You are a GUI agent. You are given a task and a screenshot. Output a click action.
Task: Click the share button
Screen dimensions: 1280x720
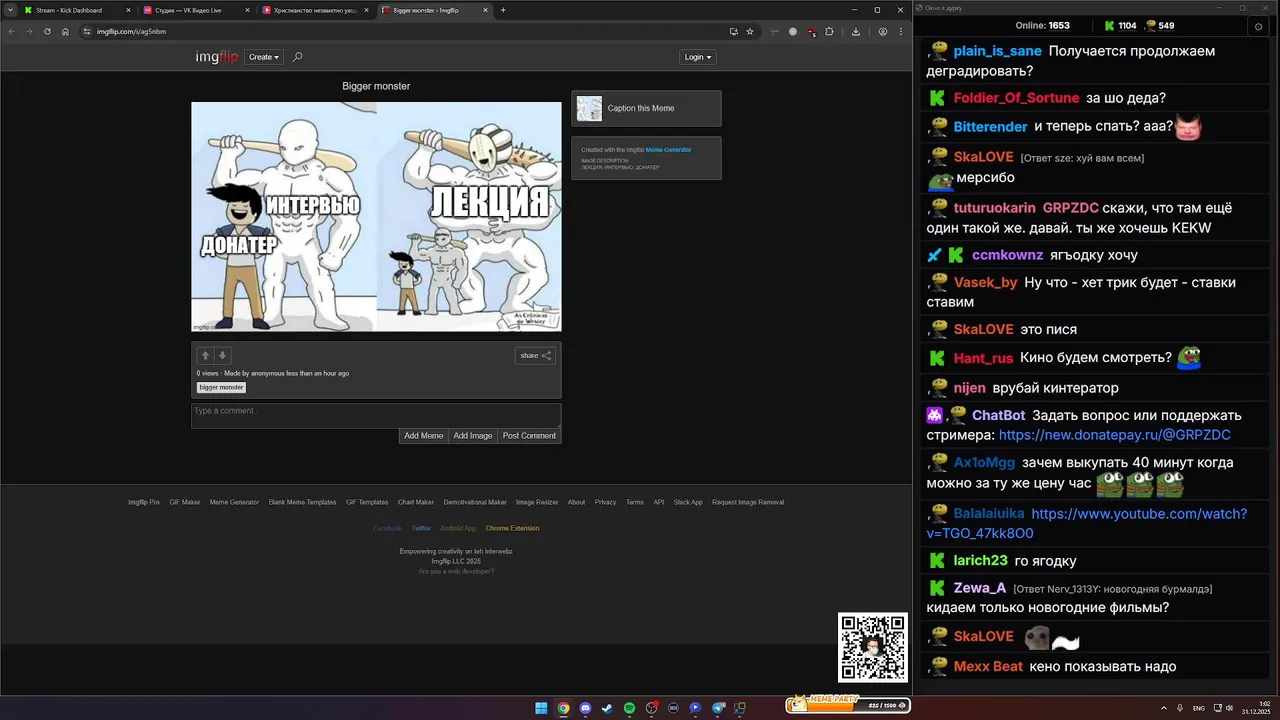pyautogui.click(x=535, y=355)
